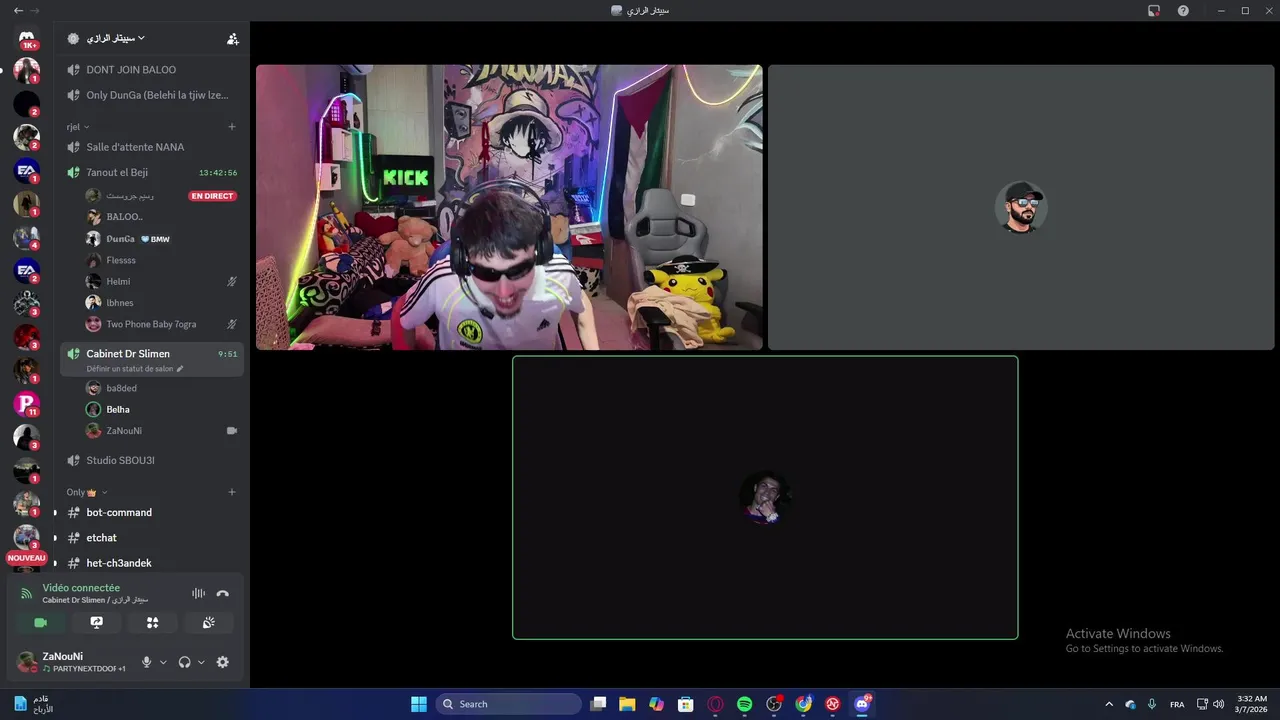The image size is (1280, 720).
Task: Open the first EA server with badge 1
Action: 27,171
